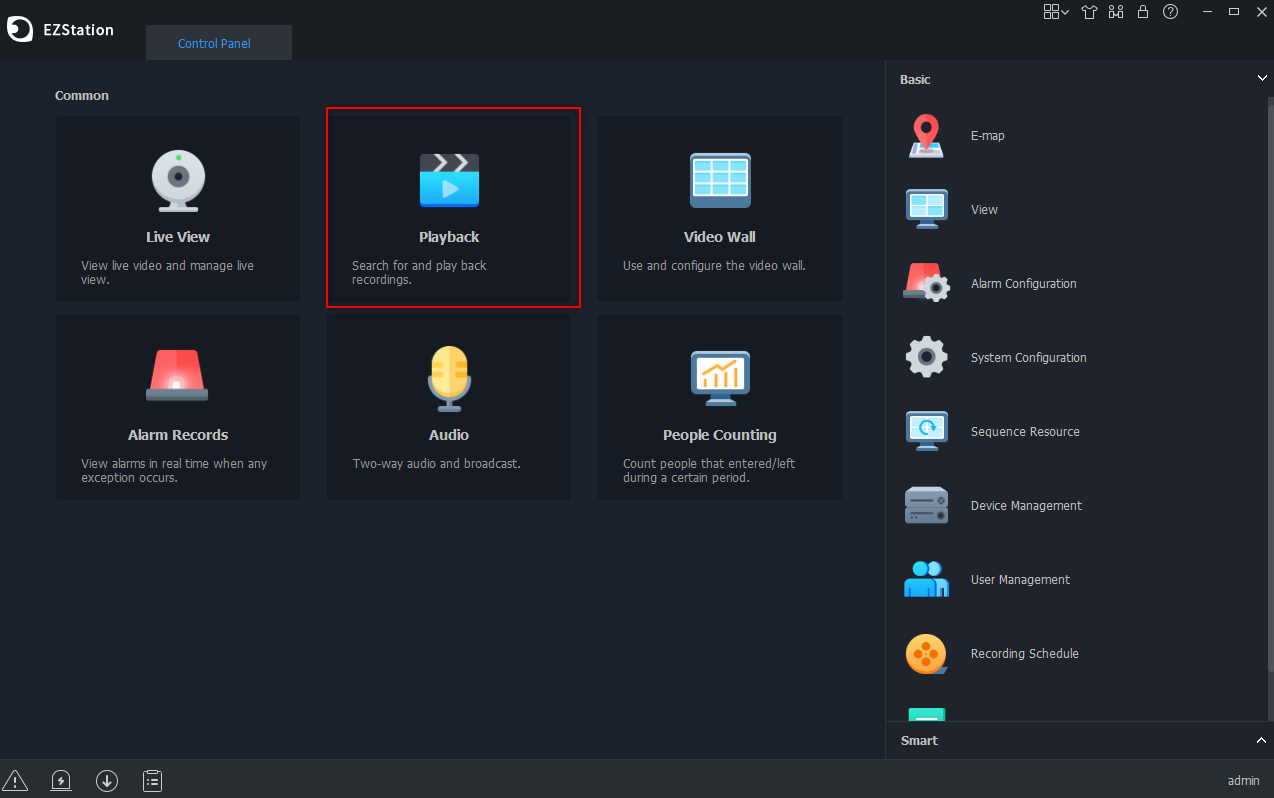Image resolution: width=1274 pixels, height=798 pixels.
Task: Click the alarm siren icon in status bar
Action: tap(61, 780)
